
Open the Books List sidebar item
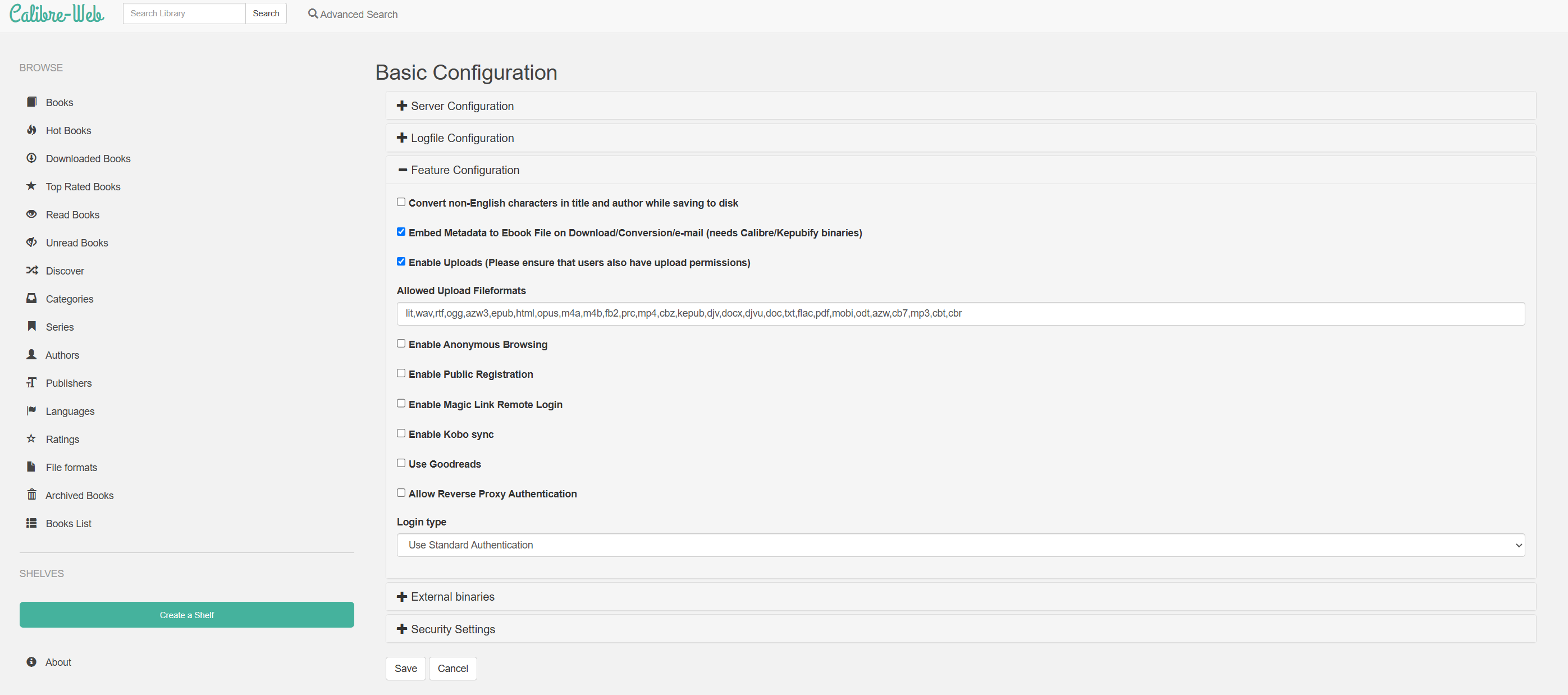[x=68, y=523]
